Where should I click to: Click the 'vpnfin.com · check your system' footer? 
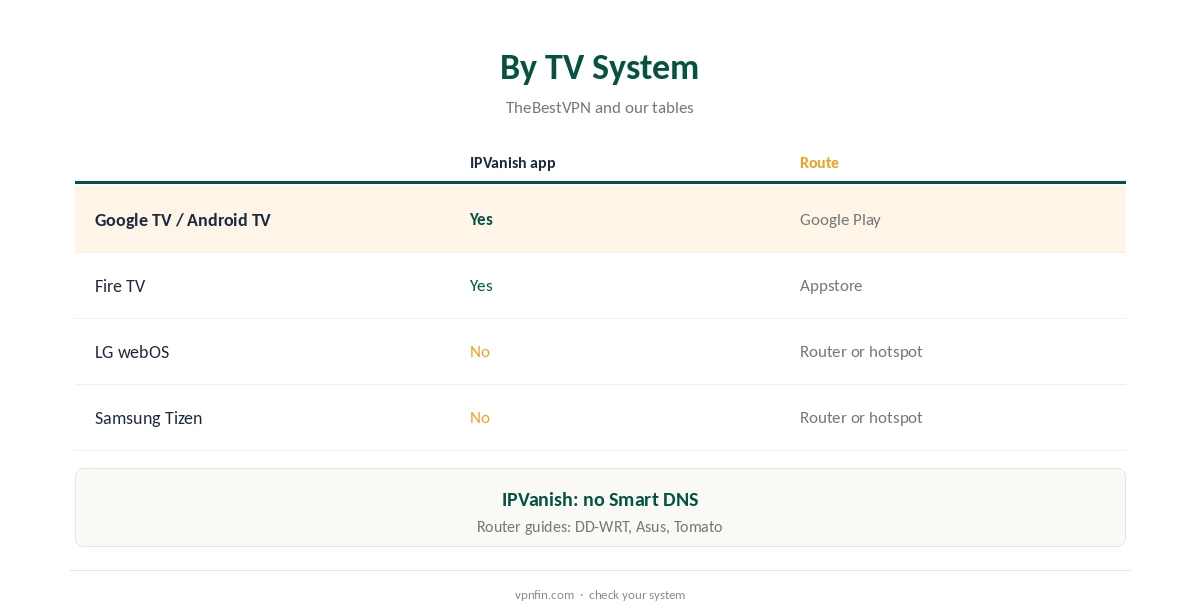coord(600,594)
